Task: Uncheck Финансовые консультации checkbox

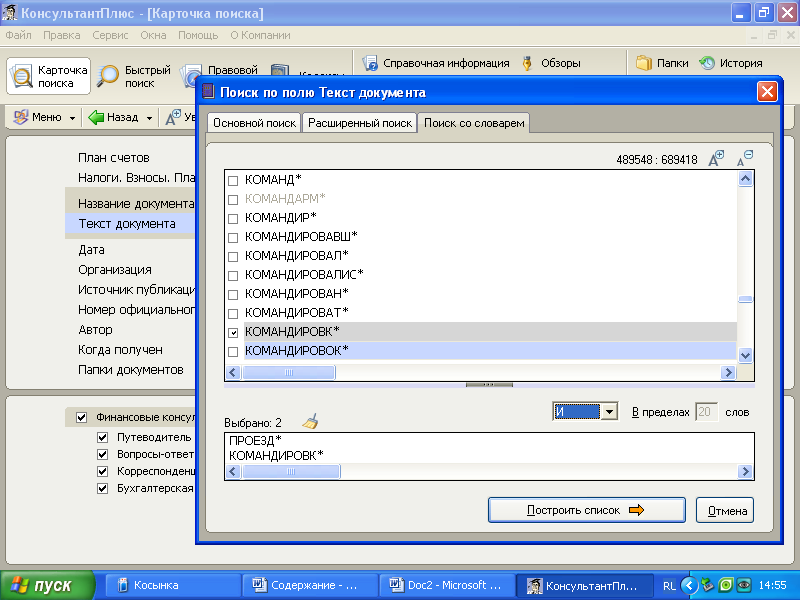Action: (x=82, y=417)
